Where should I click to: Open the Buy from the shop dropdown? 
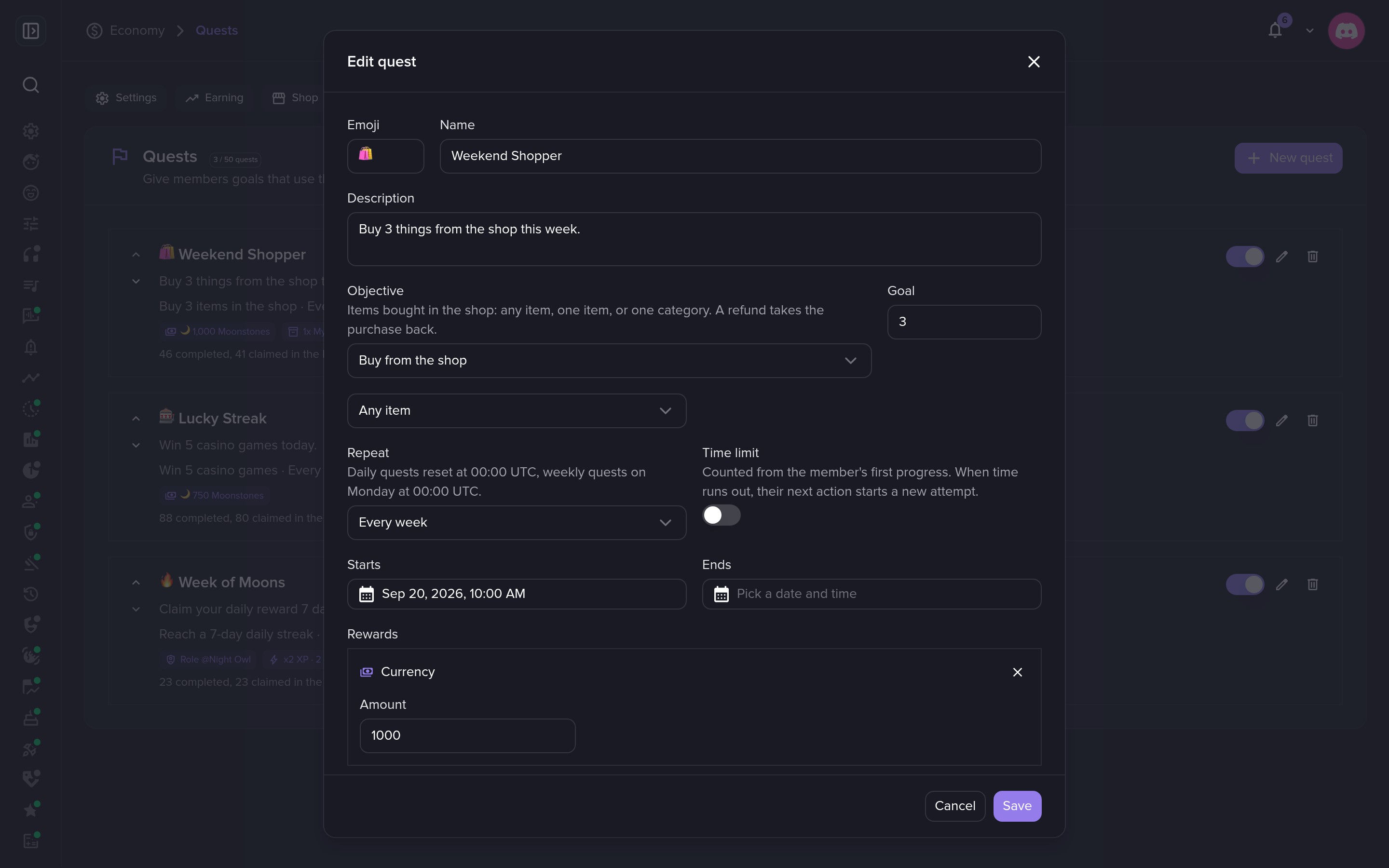pyautogui.click(x=609, y=361)
